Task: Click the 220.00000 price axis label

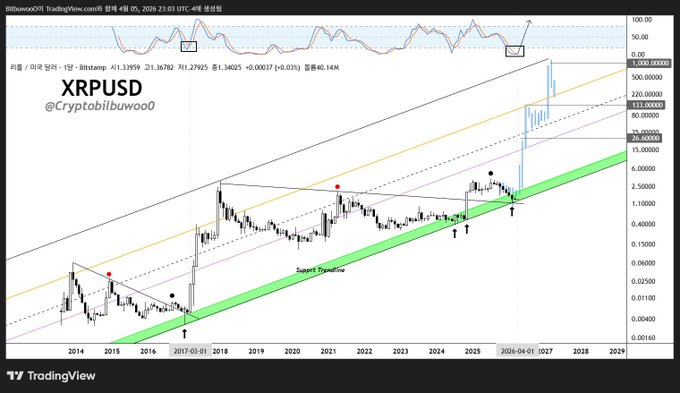Action: (647, 94)
